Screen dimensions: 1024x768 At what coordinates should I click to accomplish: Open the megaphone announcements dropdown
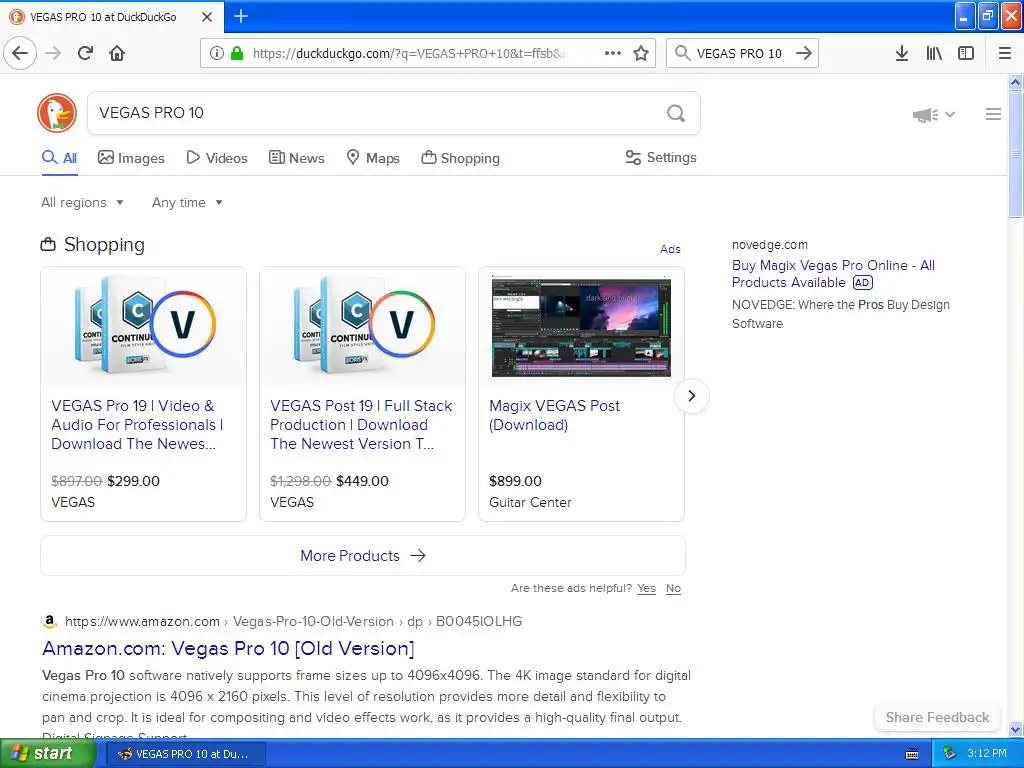pyautogui.click(x=934, y=115)
